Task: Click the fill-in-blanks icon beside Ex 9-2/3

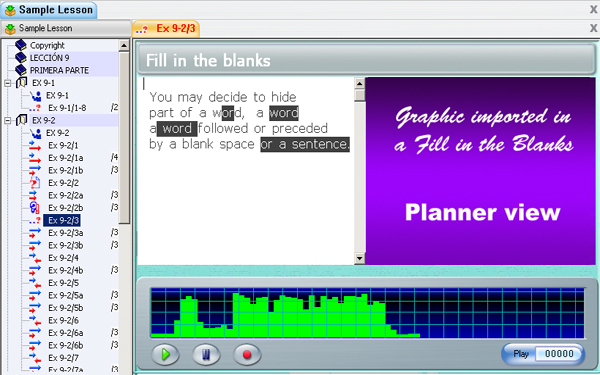Action: coord(35,221)
